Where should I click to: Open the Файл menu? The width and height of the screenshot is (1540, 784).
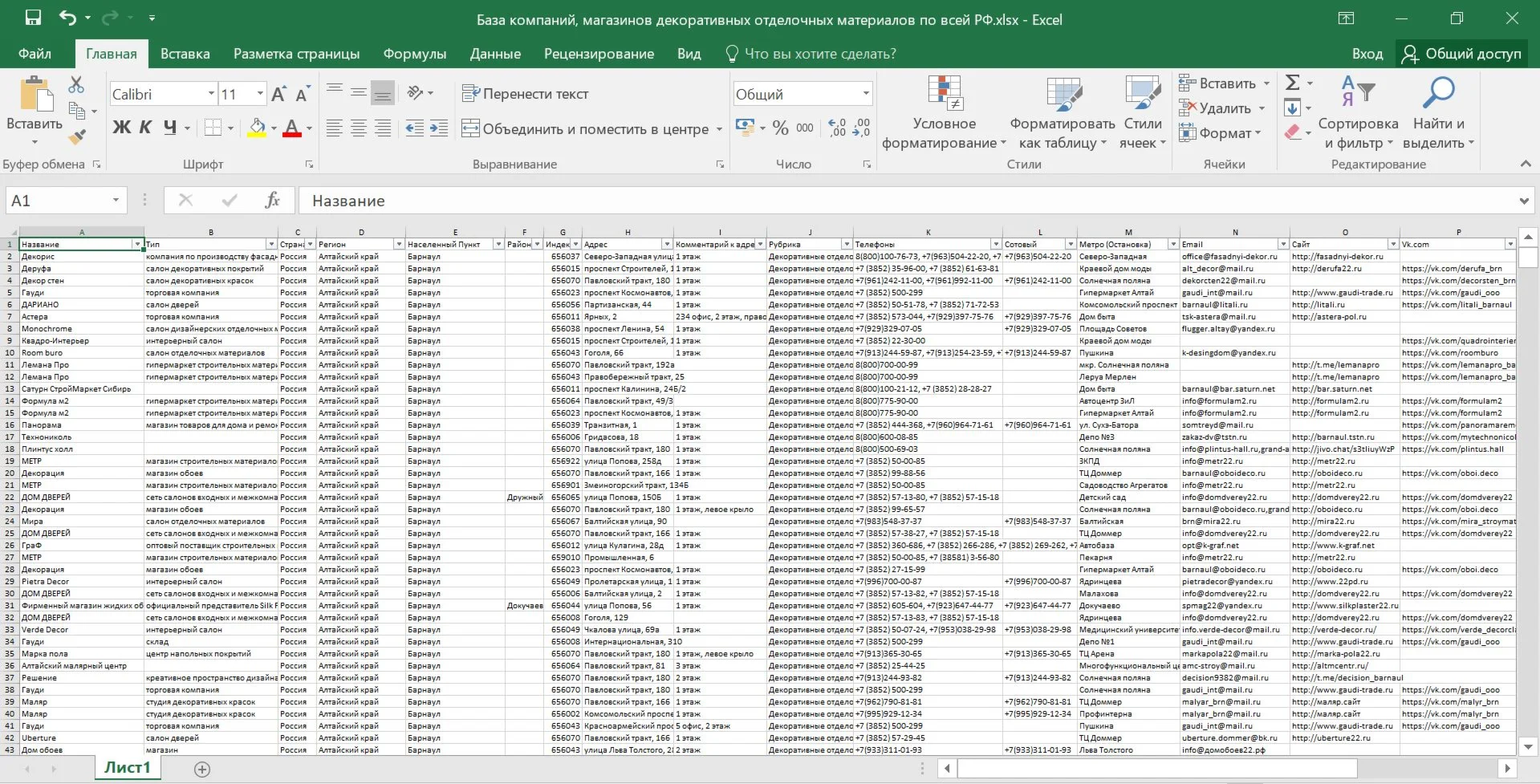35,54
